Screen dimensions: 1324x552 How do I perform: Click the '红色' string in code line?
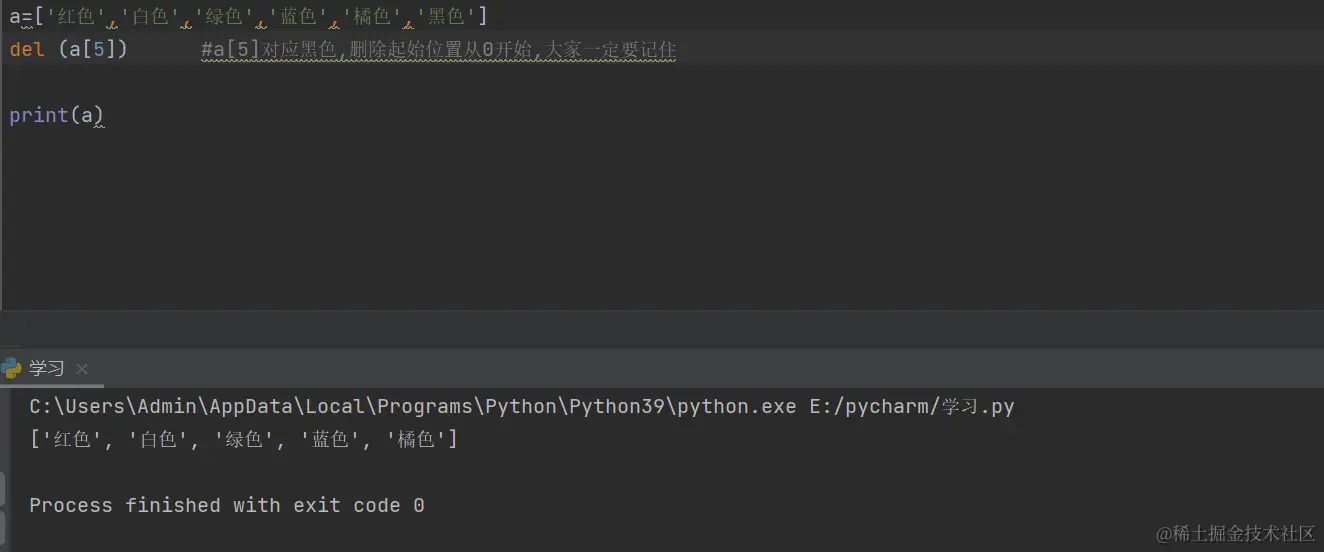[75, 16]
